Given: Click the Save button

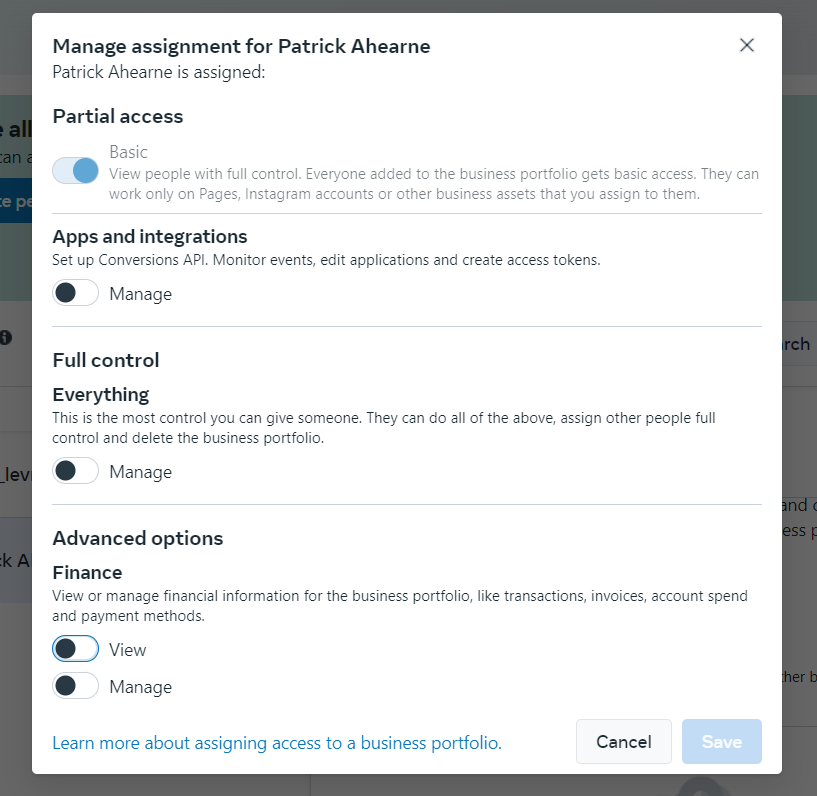Looking at the screenshot, I should pyautogui.click(x=722, y=742).
